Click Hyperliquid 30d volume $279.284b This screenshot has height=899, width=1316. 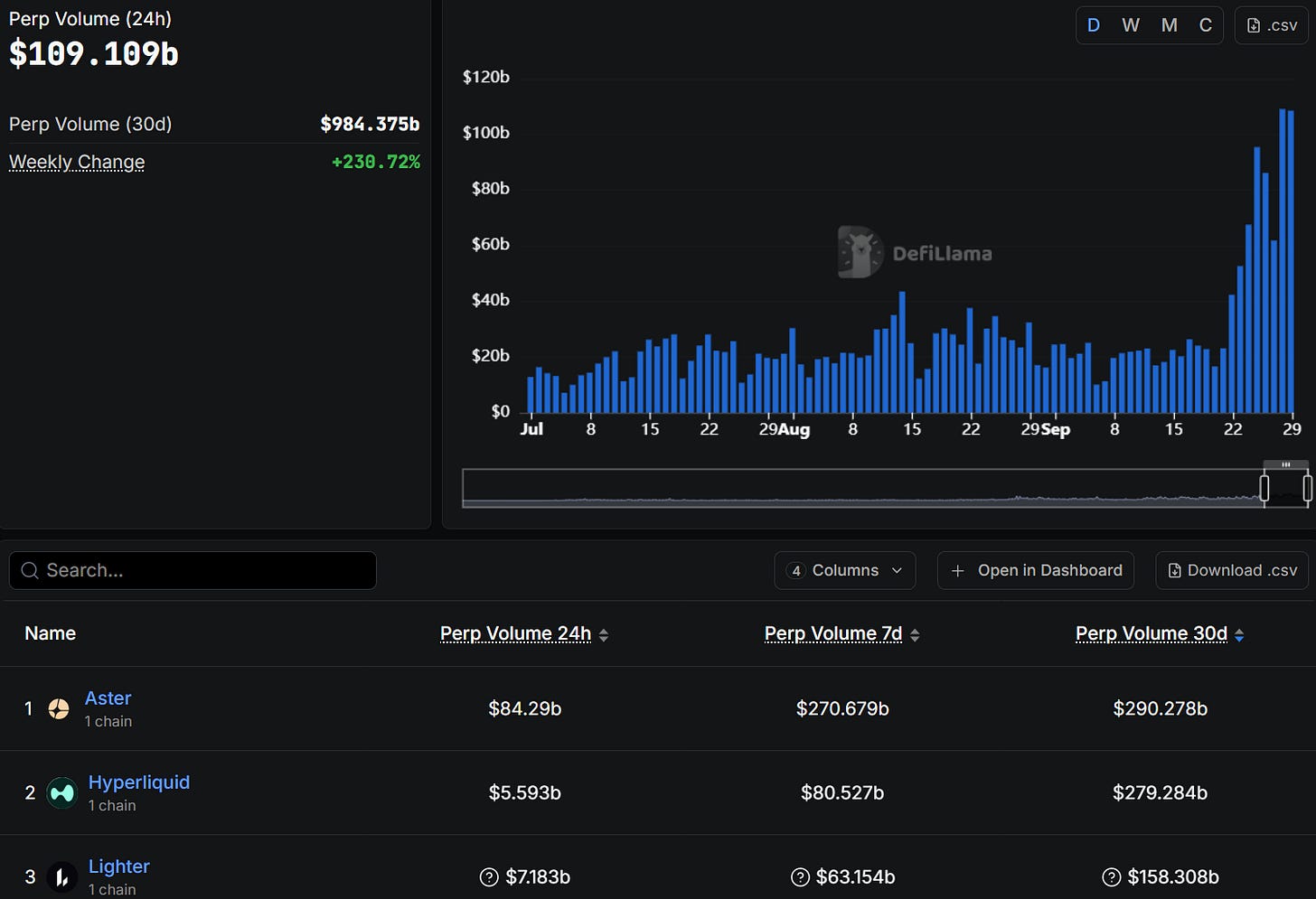click(x=1160, y=793)
